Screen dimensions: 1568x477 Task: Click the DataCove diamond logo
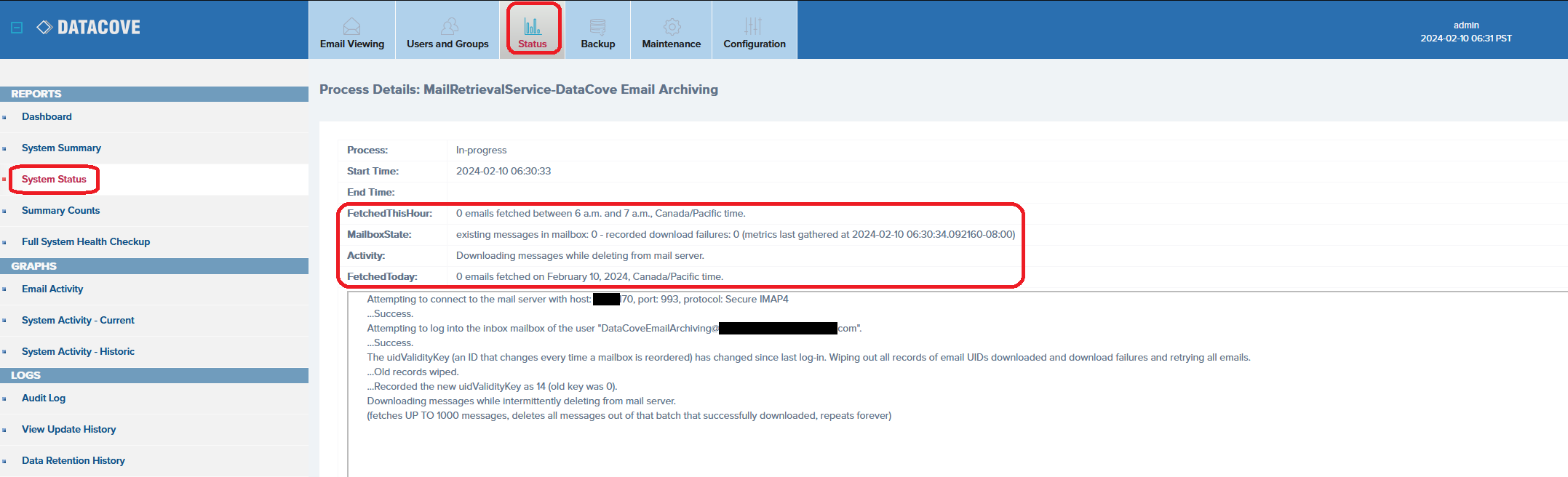44,28
